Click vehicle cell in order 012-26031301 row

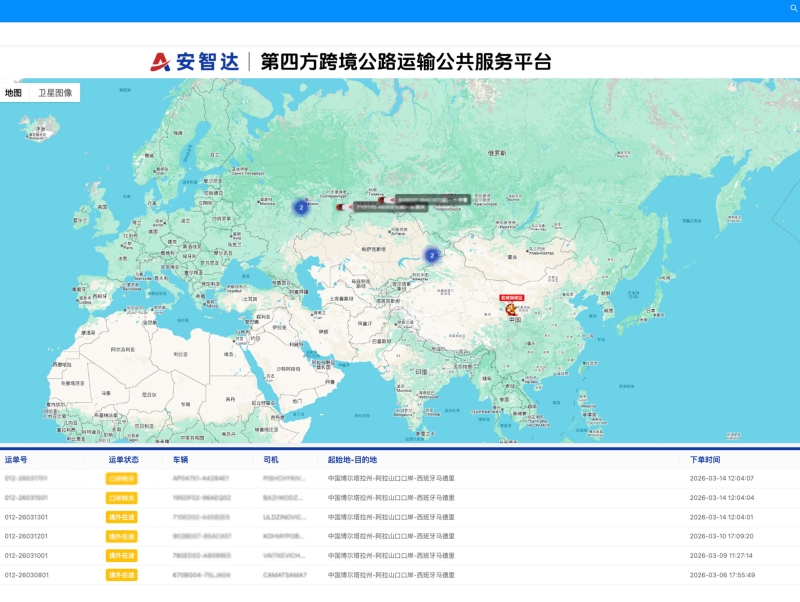202,517
